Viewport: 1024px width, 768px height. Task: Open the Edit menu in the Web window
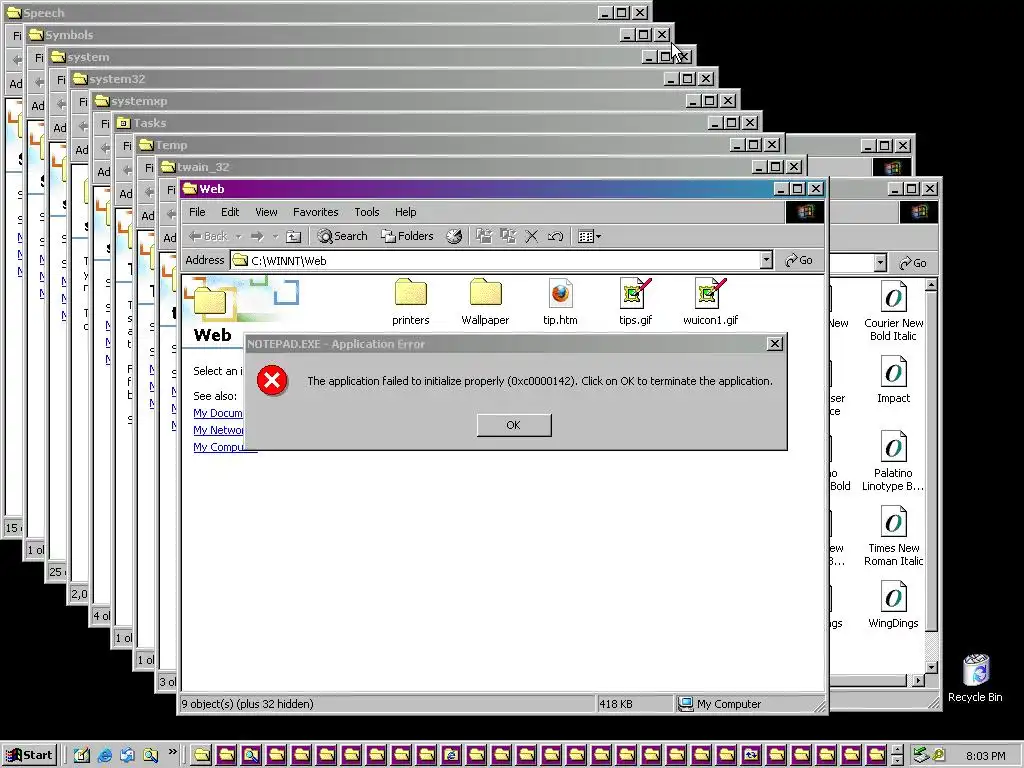click(x=230, y=212)
